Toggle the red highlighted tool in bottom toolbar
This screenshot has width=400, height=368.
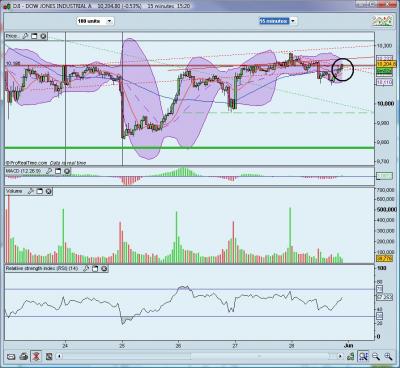(x=36, y=357)
